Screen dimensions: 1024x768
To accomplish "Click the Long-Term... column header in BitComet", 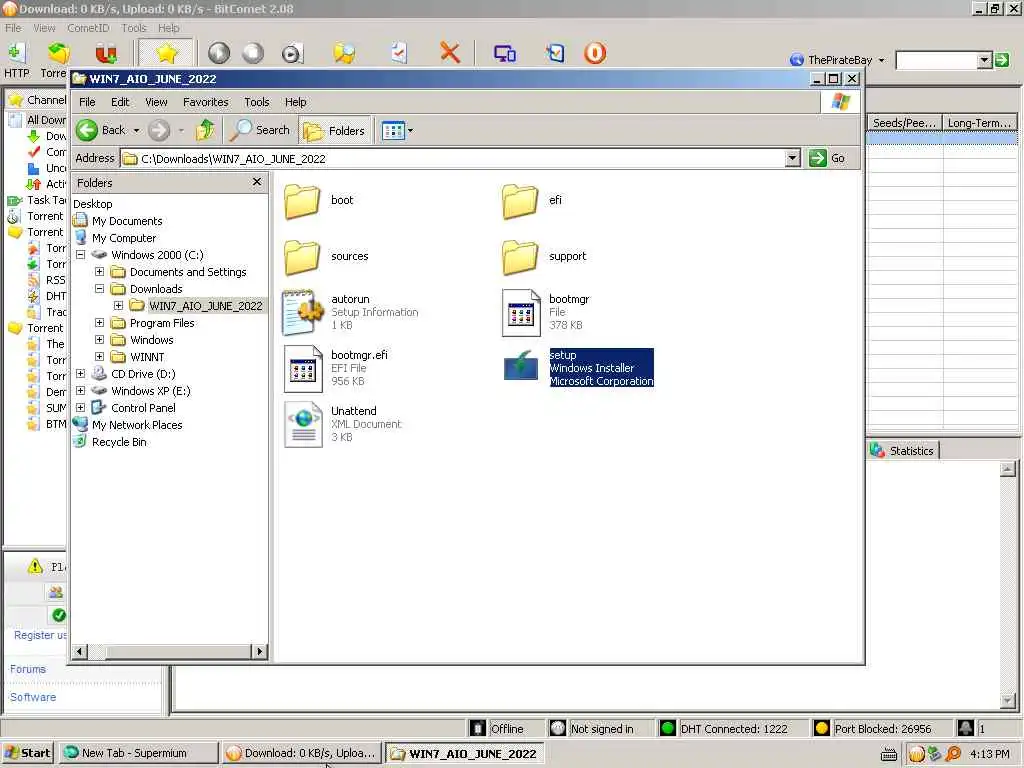I will pyautogui.click(x=979, y=123).
